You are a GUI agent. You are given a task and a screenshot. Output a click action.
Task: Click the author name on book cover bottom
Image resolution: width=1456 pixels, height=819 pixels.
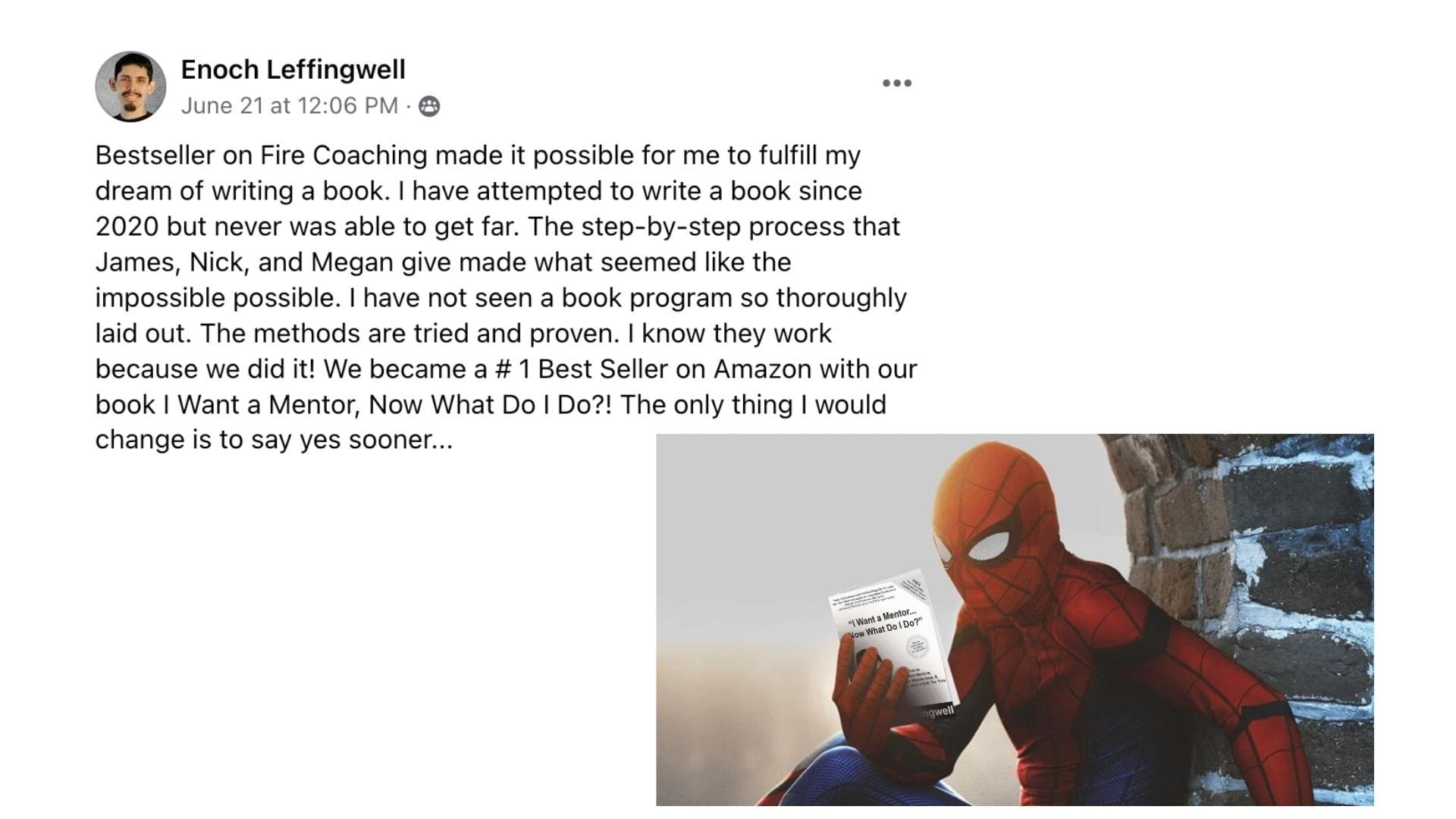[936, 712]
